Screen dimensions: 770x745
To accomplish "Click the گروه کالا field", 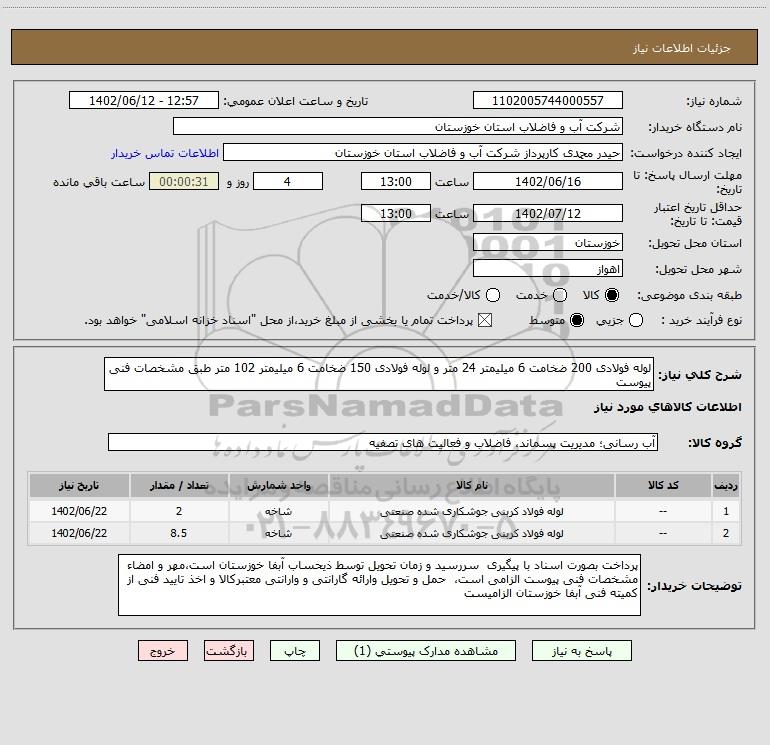I will [x=383, y=442].
